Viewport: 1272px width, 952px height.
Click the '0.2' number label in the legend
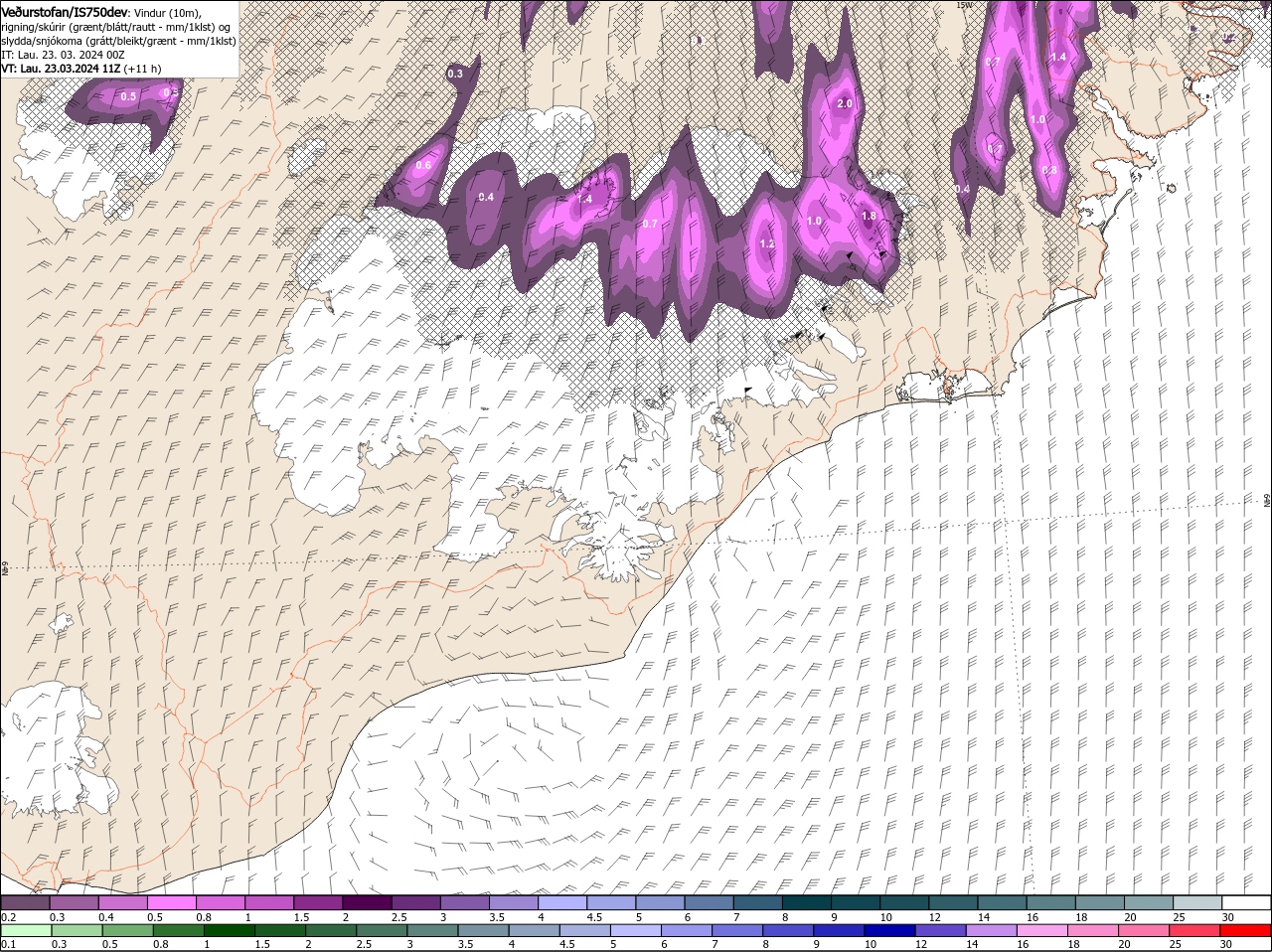tap(8, 916)
